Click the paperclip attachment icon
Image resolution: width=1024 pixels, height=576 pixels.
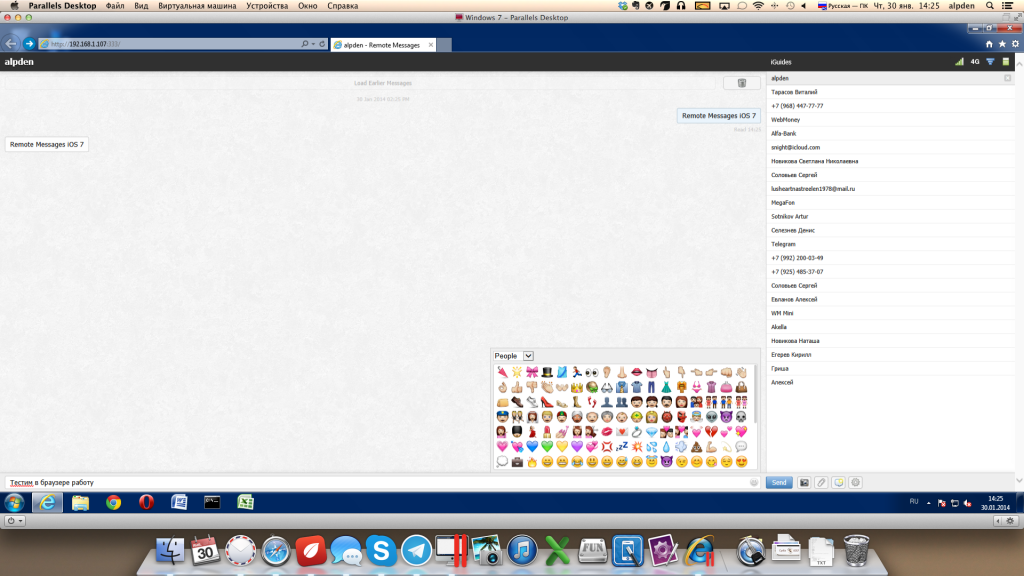pos(821,483)
